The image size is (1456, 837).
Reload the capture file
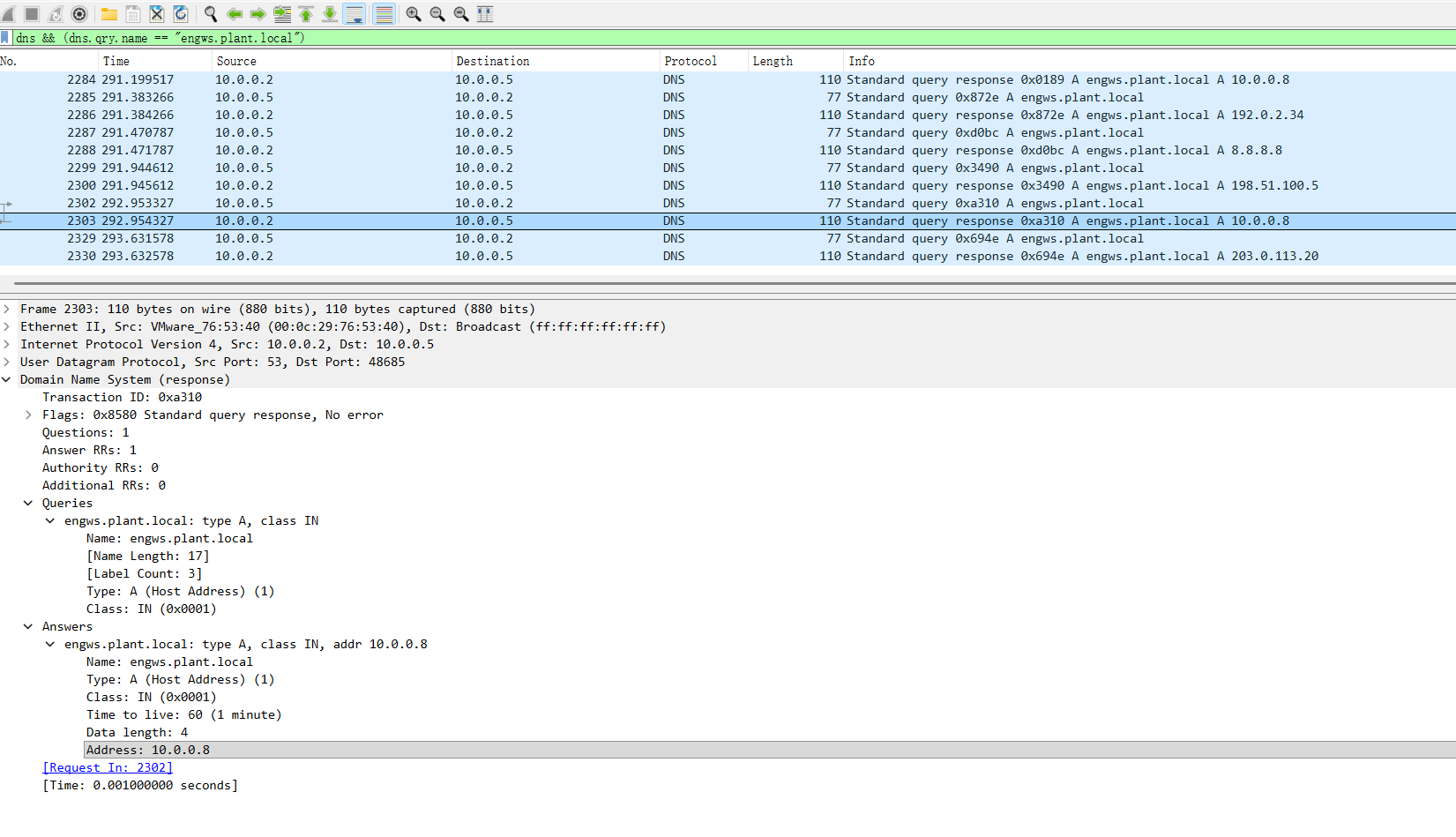[x=181, y=14]
